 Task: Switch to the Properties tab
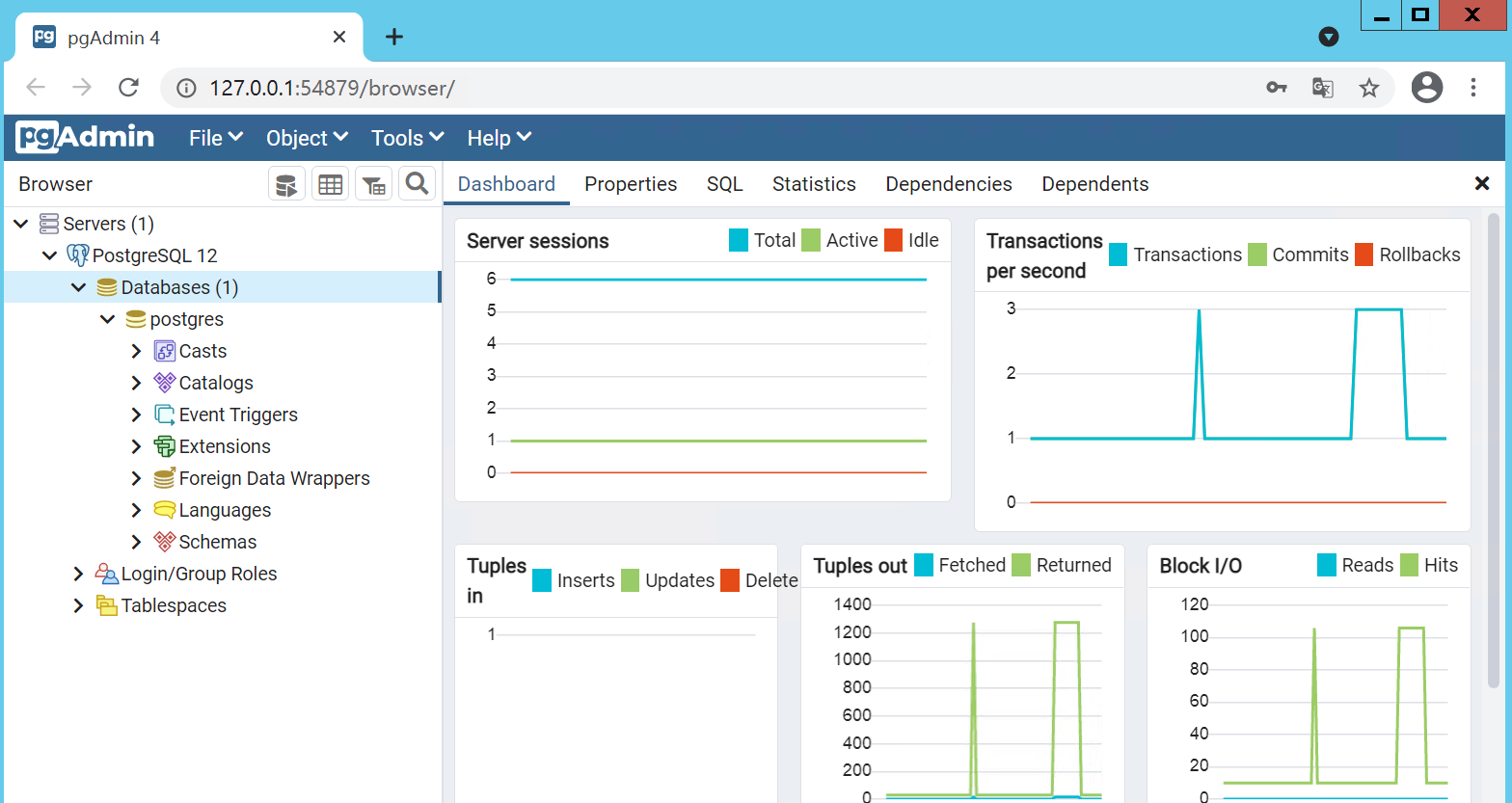[631, 184]
